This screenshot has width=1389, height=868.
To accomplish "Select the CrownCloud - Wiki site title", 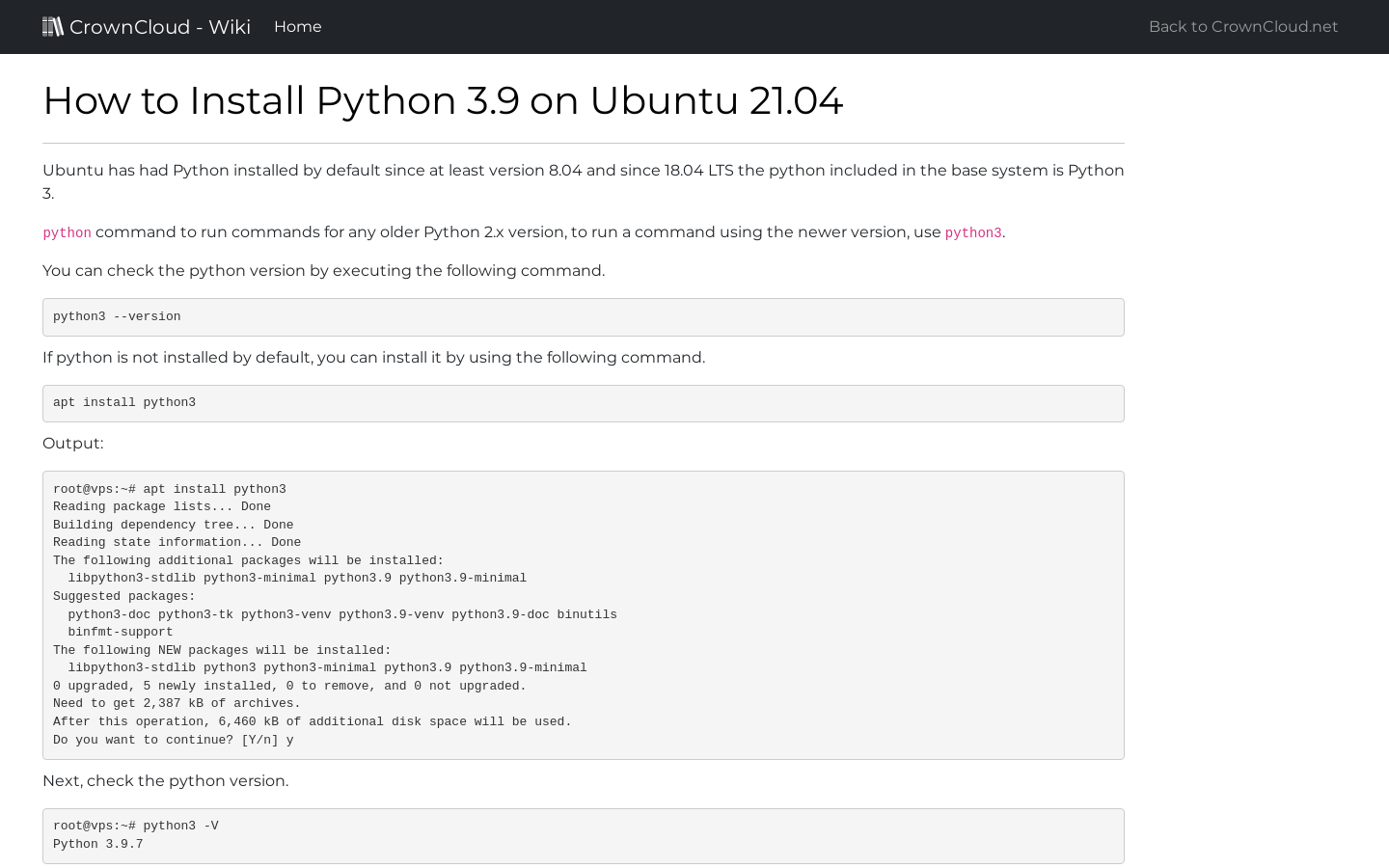I will pyautogui.click(x=159, y=27).
